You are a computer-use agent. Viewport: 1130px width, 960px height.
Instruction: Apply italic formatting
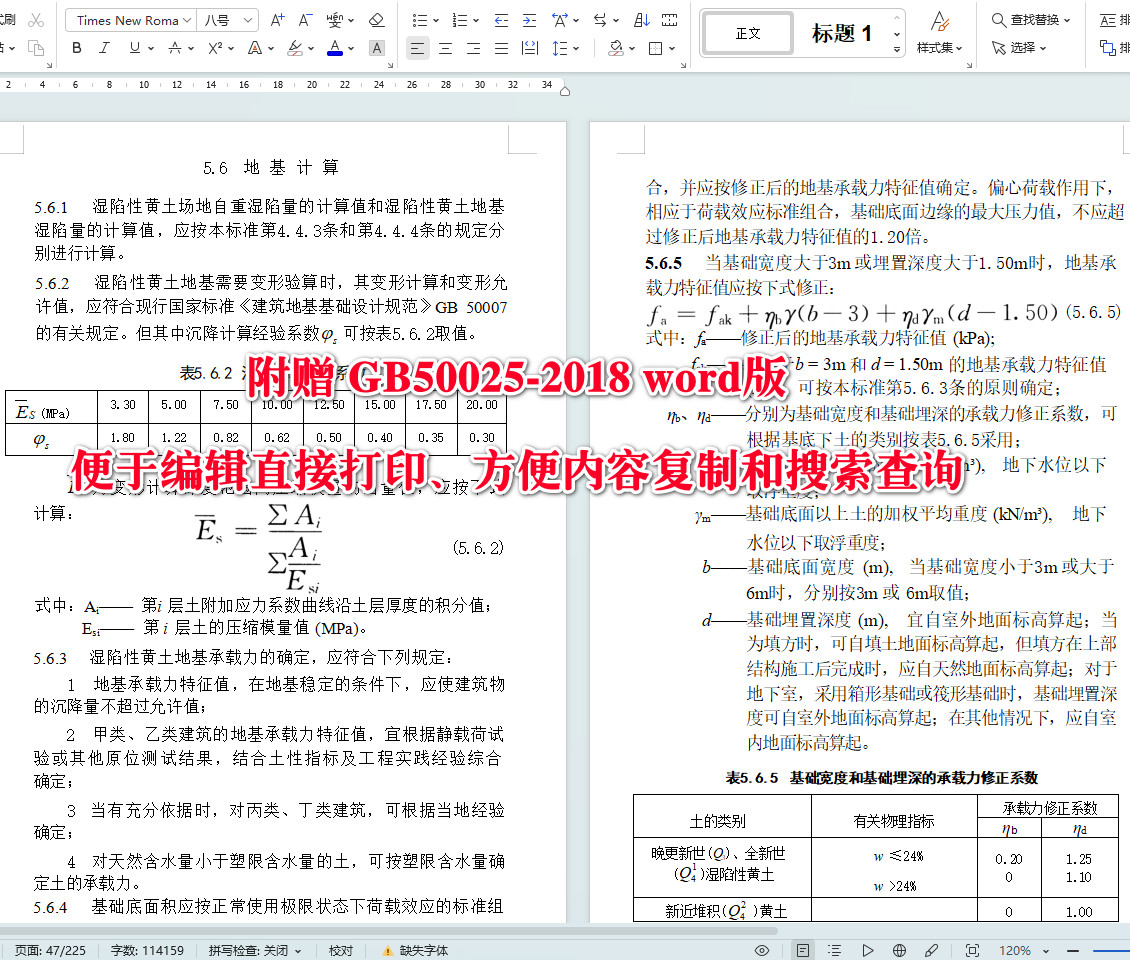click(x=103, y=48)
